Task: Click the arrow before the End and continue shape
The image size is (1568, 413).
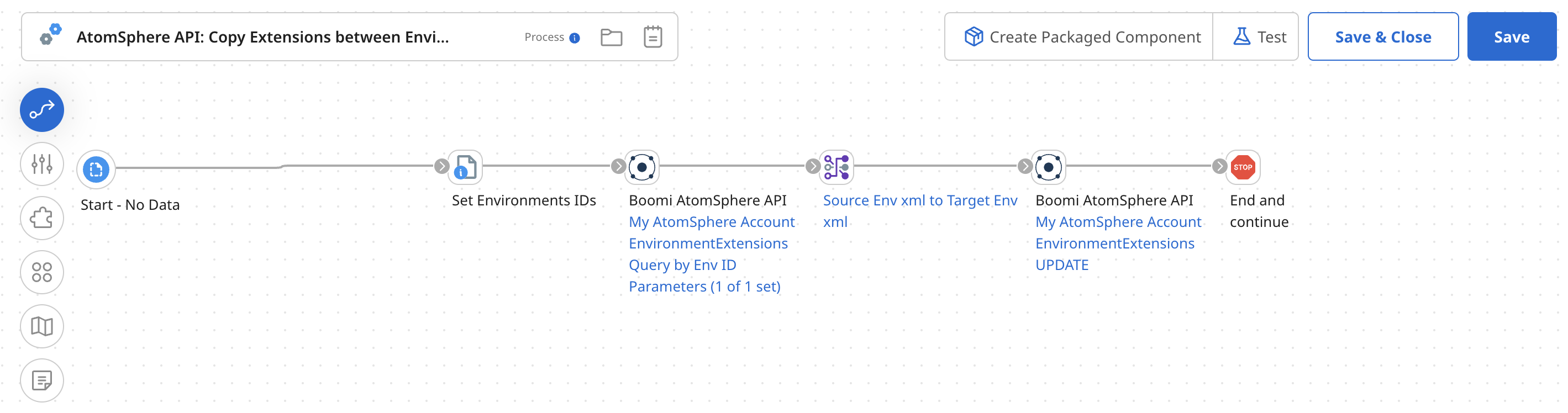Action: coord(1219,166)
